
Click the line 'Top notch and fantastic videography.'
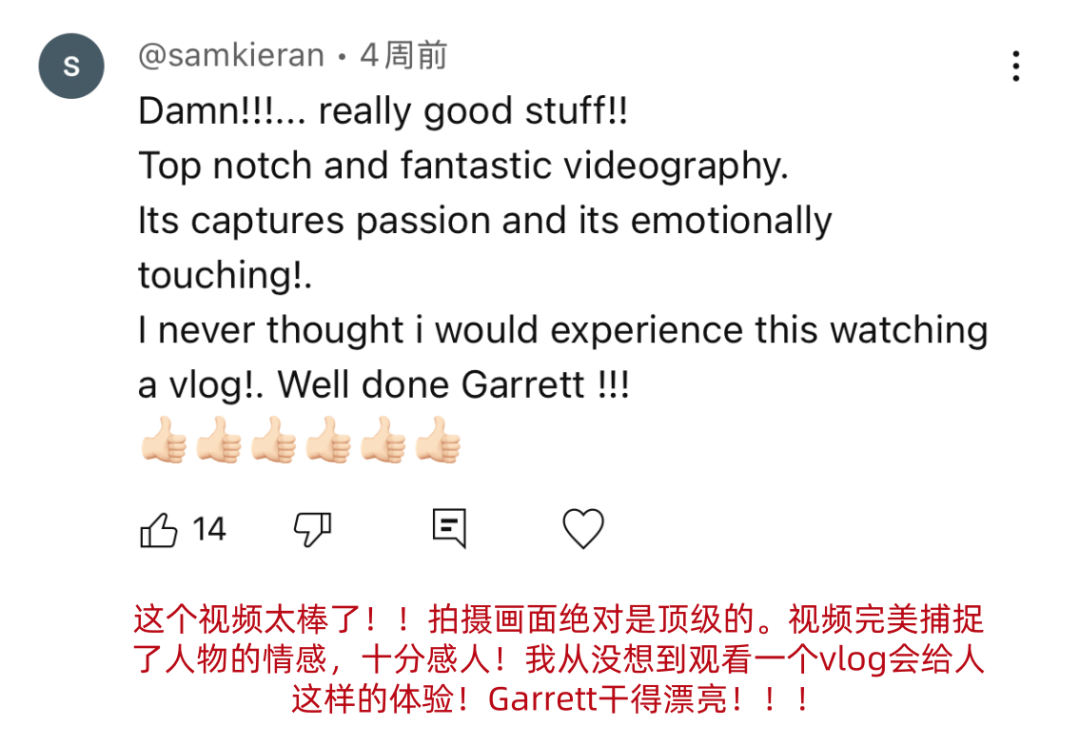[463, 167]
